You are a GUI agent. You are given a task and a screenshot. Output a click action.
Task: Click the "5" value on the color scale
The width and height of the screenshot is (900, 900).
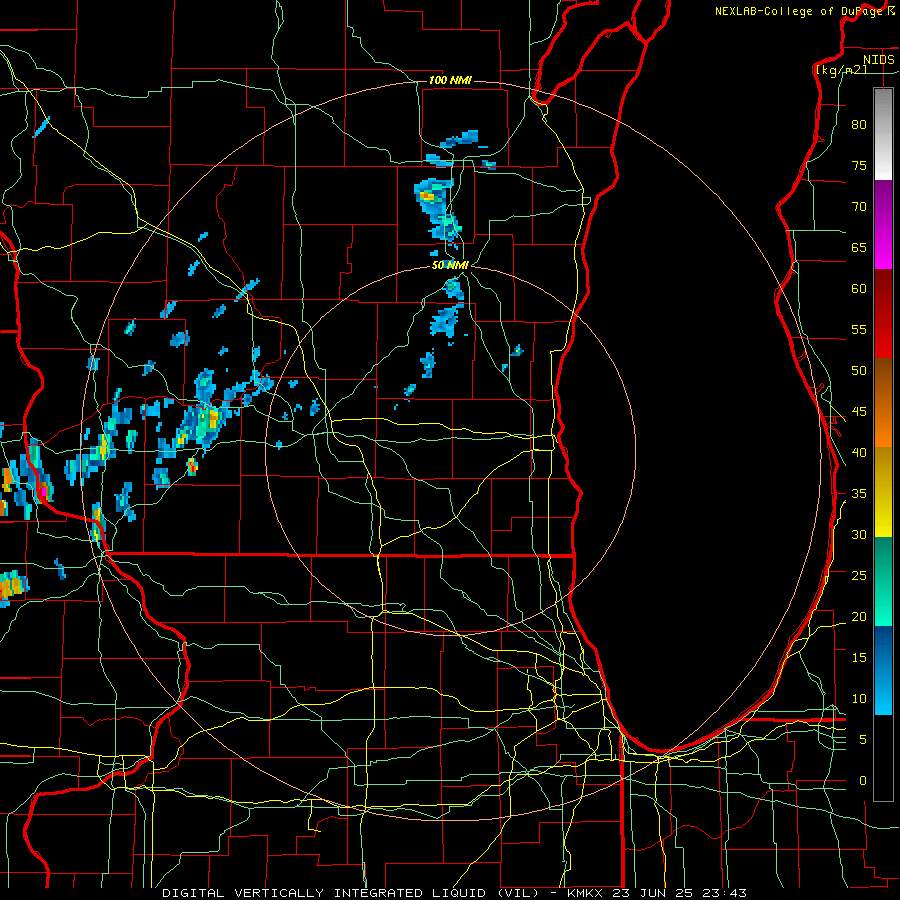863,740
